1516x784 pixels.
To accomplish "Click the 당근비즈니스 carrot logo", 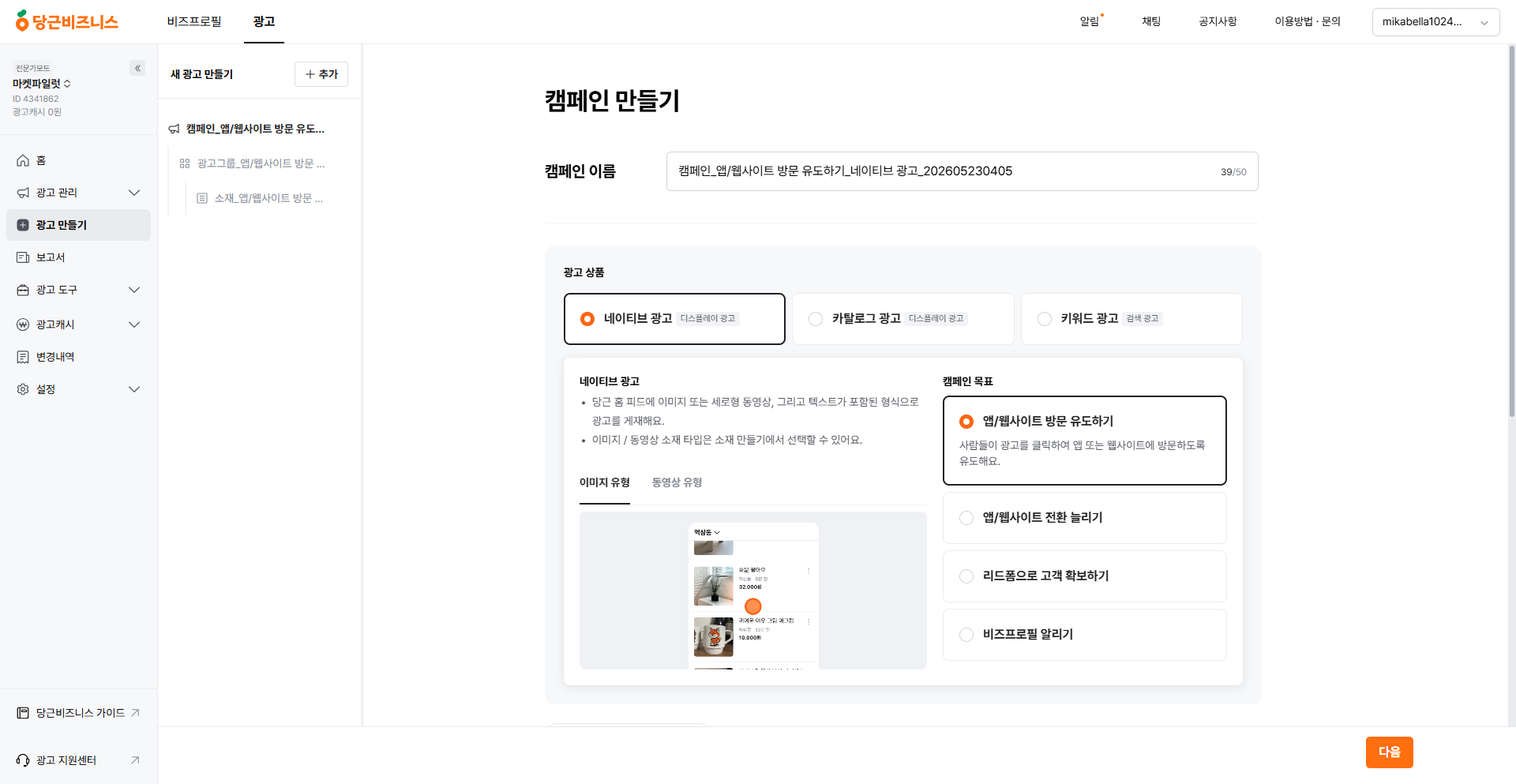I will (x=66, y=21).
